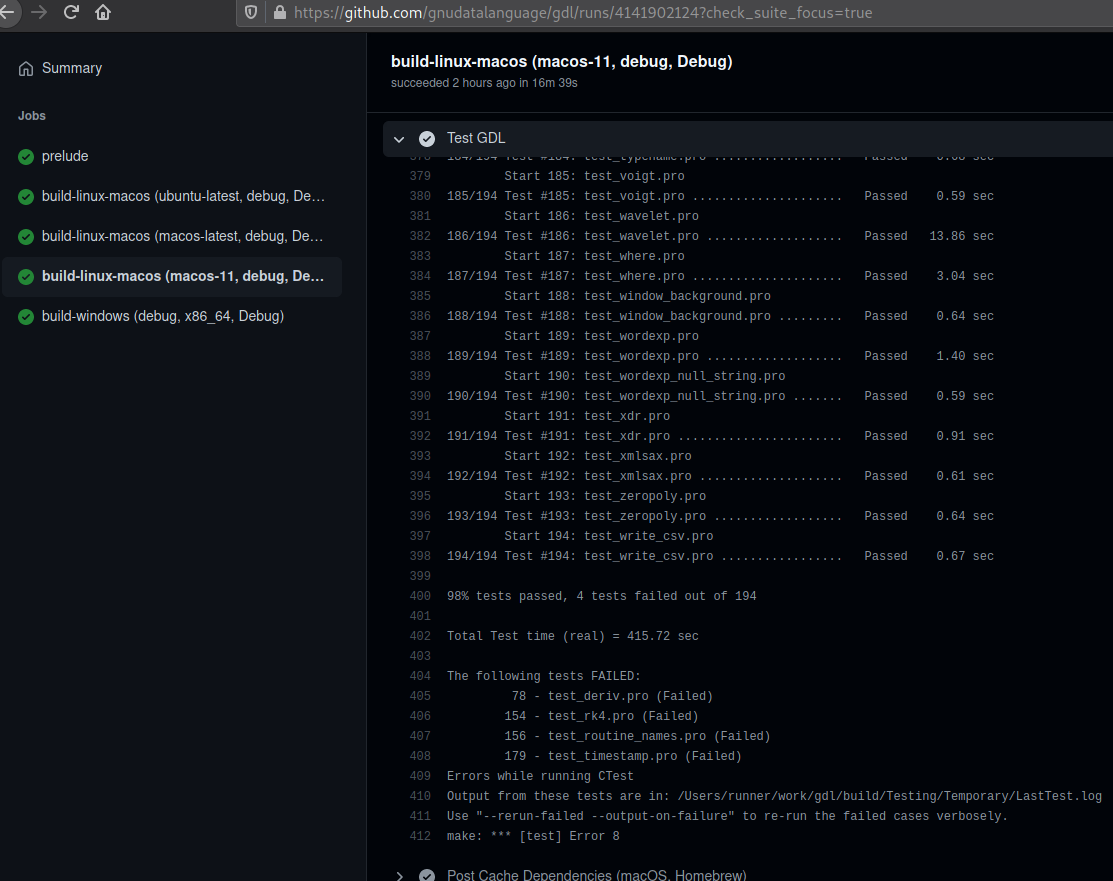This screenshot has width=1113, height=881.
Task: Click the LastTest.log output path line
Action: pos(774,797)
